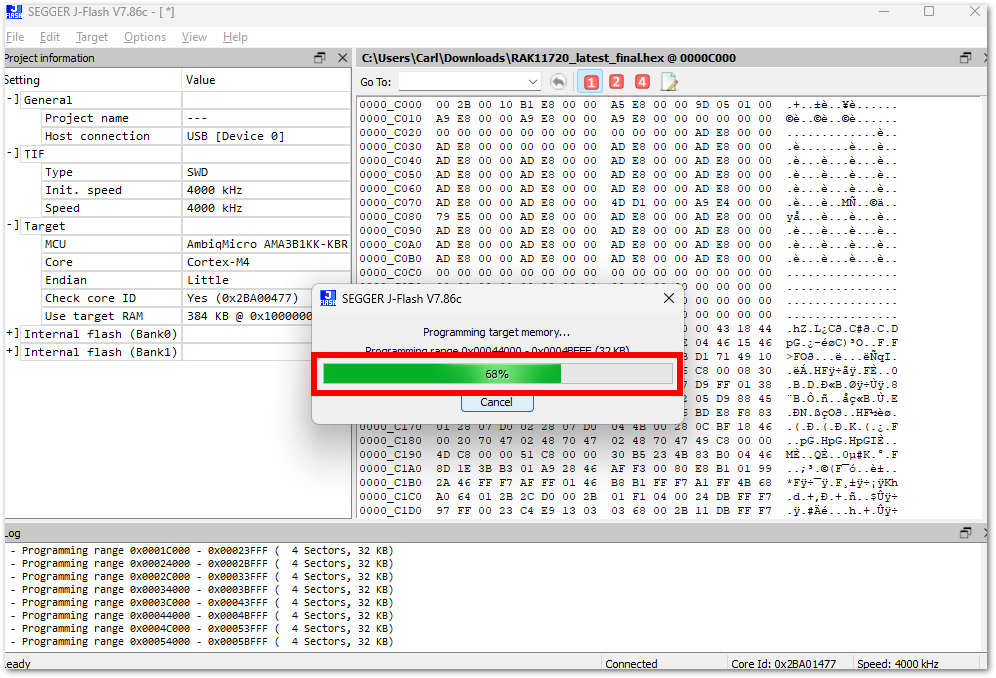Open the Edit menu
Viewport: 996px width, 678px height.
(50, 37)
